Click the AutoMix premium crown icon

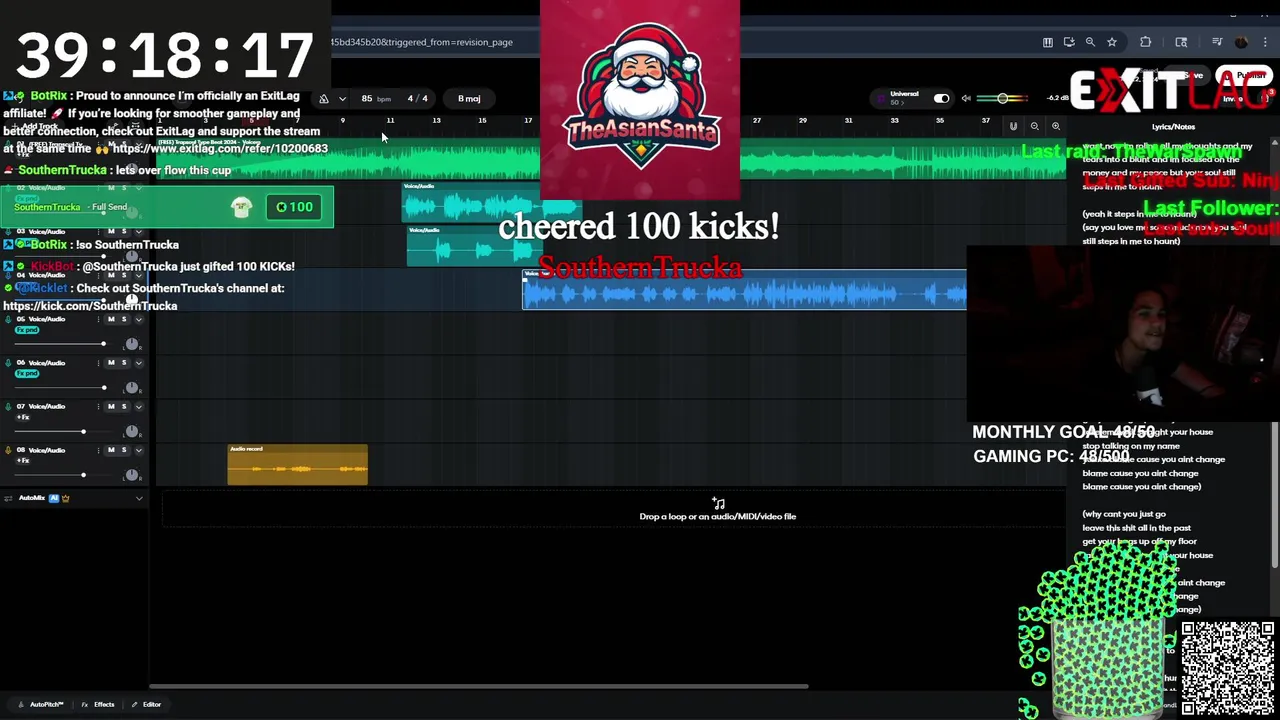[66, 498]
